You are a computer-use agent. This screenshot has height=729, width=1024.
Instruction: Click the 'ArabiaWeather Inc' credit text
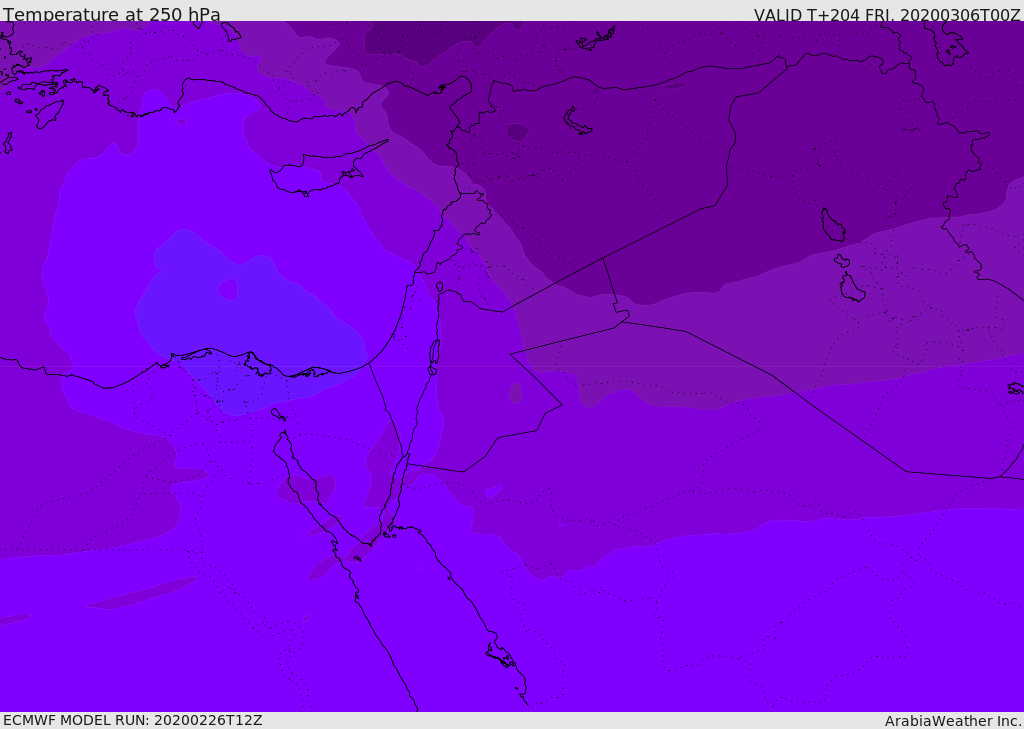tap(952, 721)
